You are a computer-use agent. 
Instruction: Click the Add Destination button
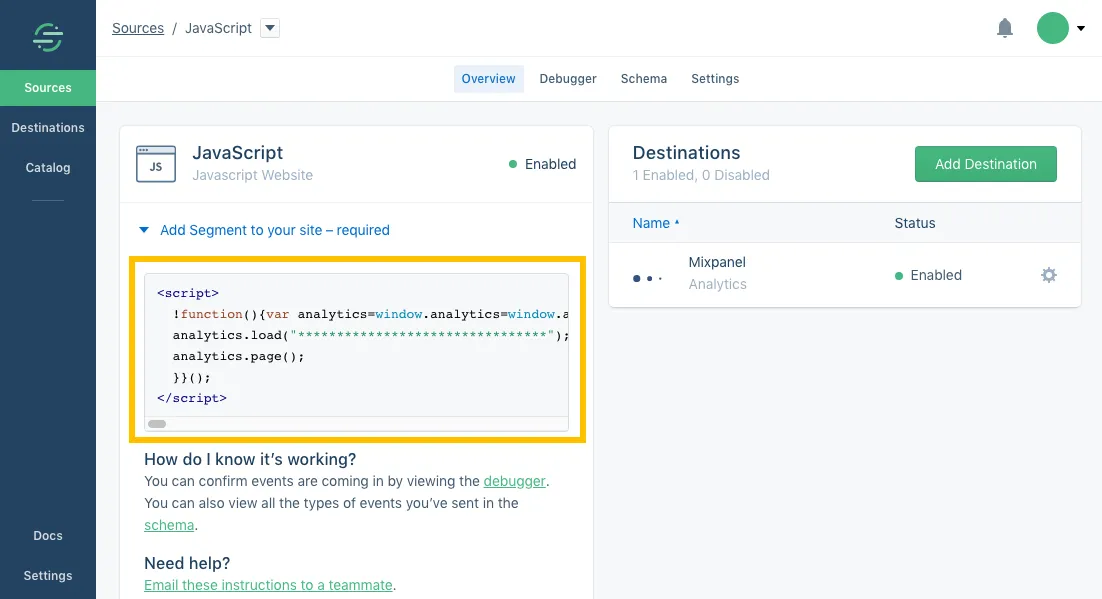coord(985,164)
